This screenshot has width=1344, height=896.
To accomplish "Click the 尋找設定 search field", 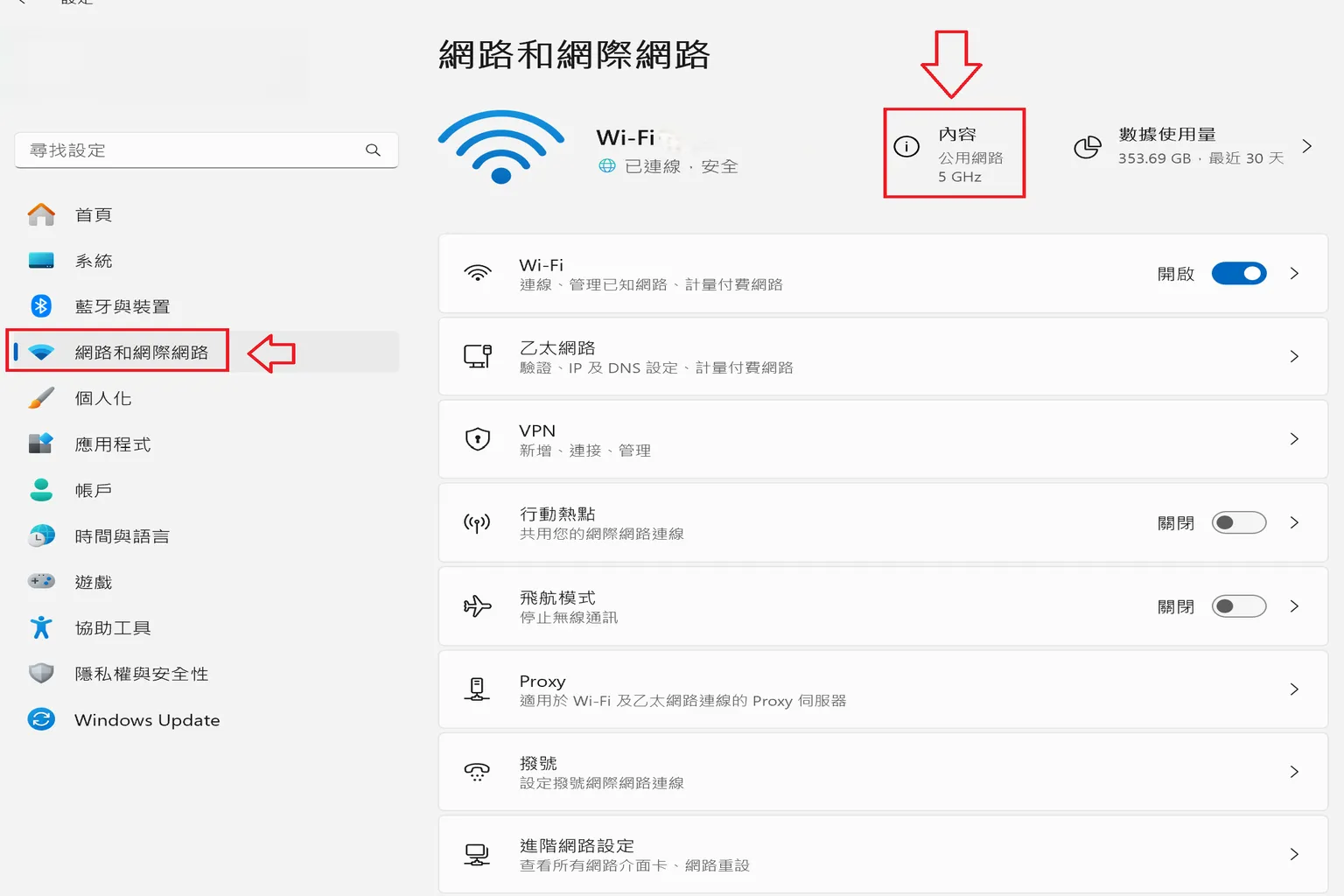I will pyautogui.click(x=206, y=150).
